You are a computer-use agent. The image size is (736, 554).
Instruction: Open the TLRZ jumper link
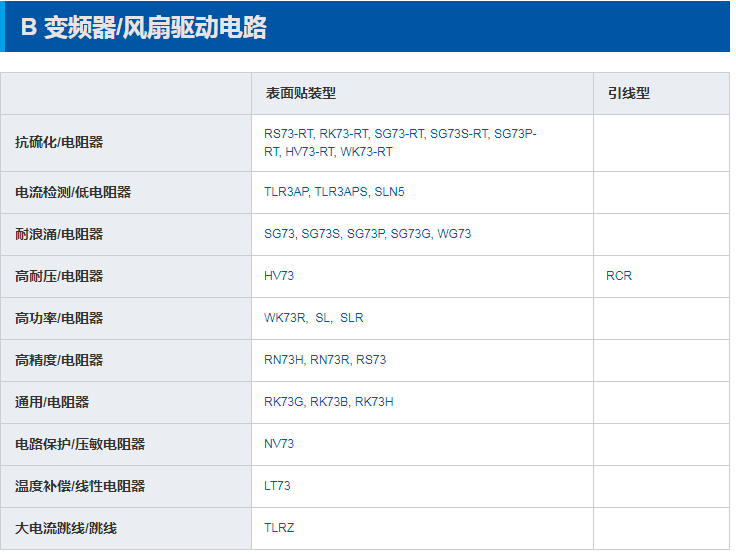[x=279, y=528]
